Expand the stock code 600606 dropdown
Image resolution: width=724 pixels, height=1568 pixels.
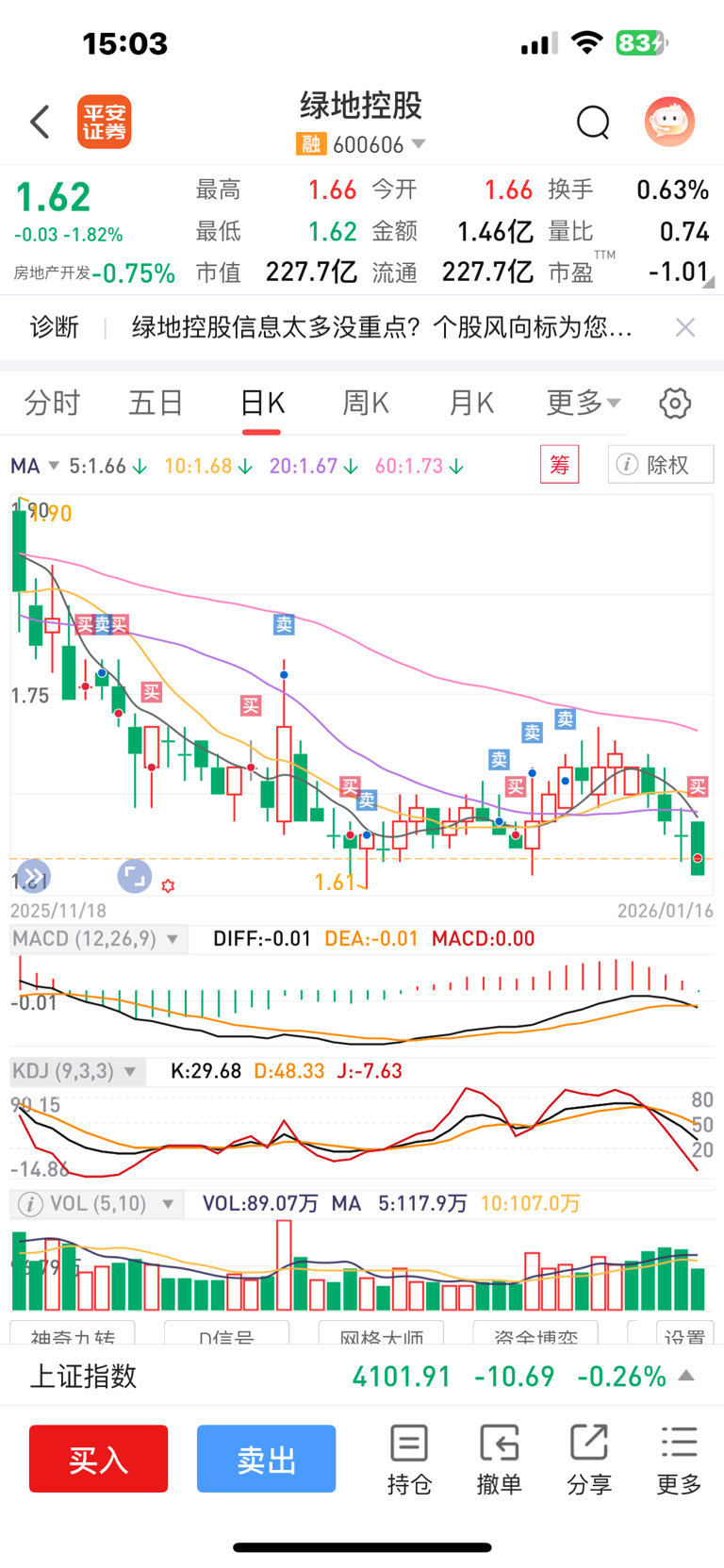click(x=419, y=144)
